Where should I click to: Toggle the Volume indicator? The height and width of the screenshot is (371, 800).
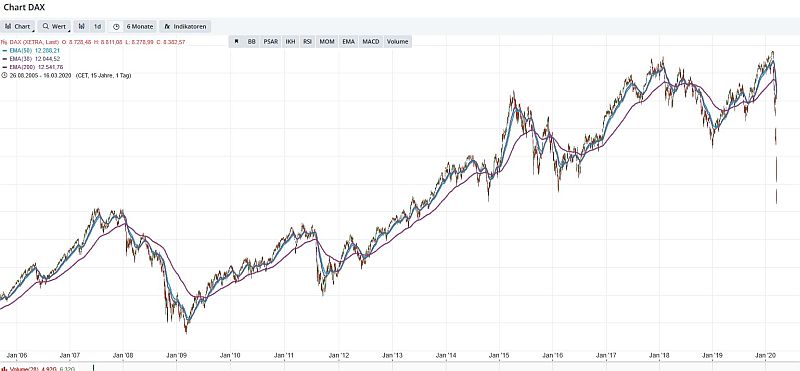click(397, 41)
